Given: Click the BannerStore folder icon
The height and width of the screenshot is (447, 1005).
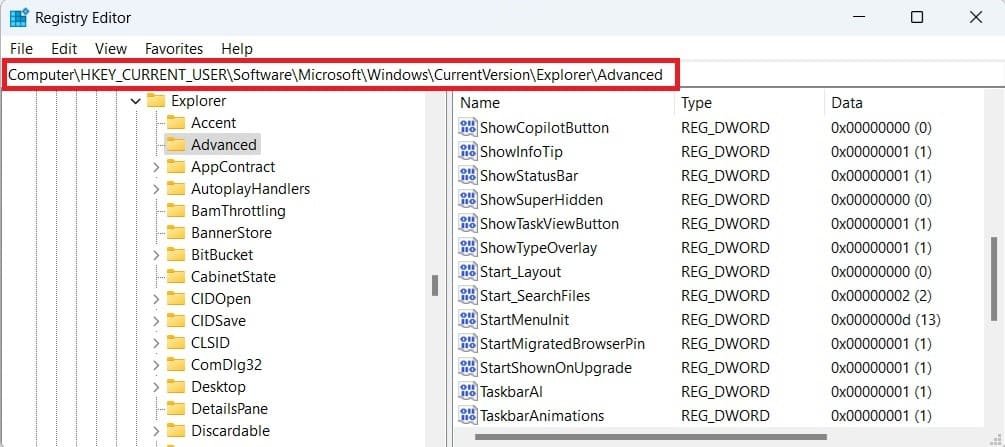Looking at the screenshot, I should [x=176, y=232].
